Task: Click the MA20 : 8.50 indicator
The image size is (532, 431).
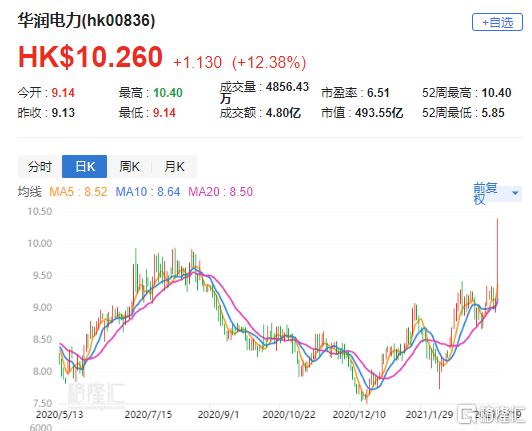Action: (221, 192)
